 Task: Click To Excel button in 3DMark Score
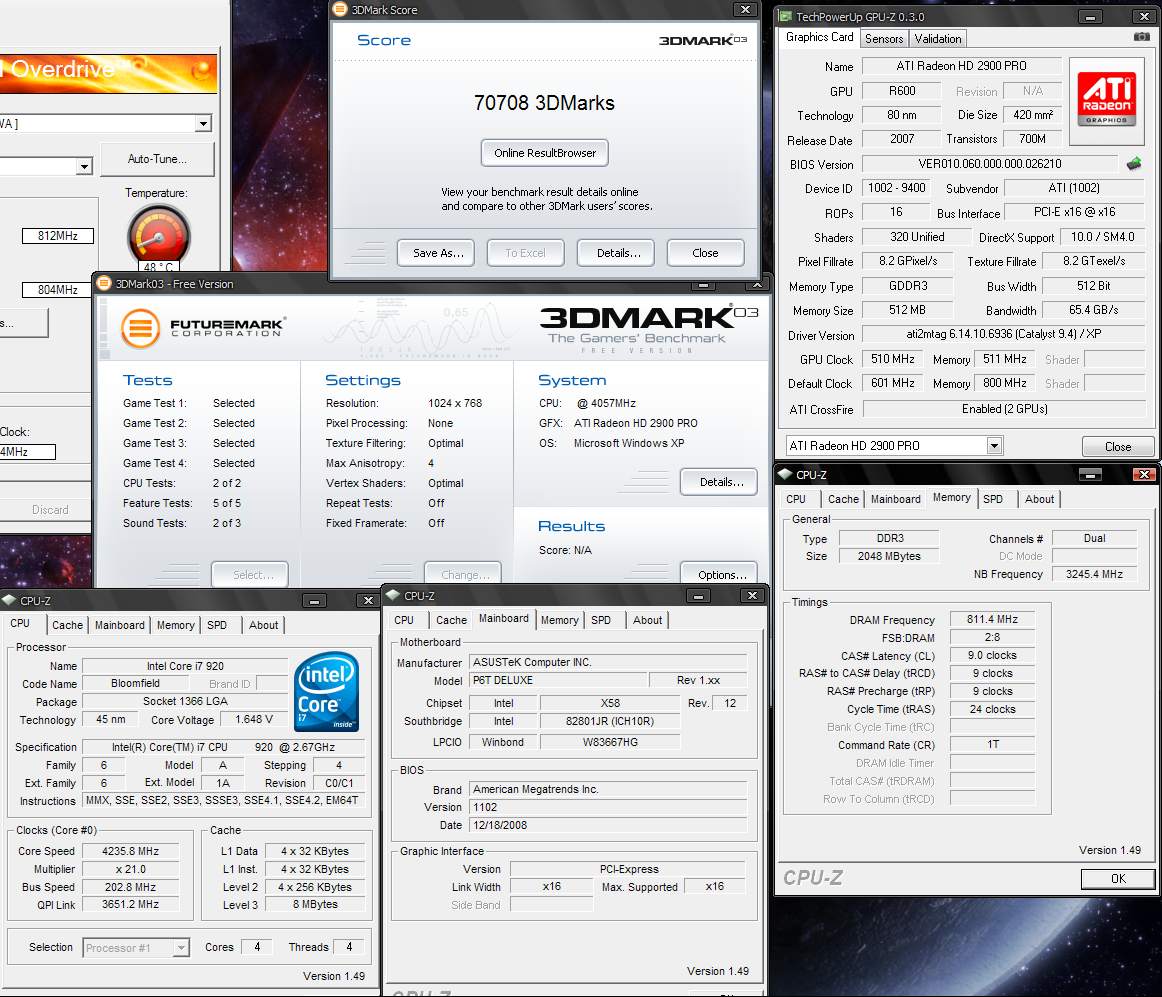[x=525, y=253]
